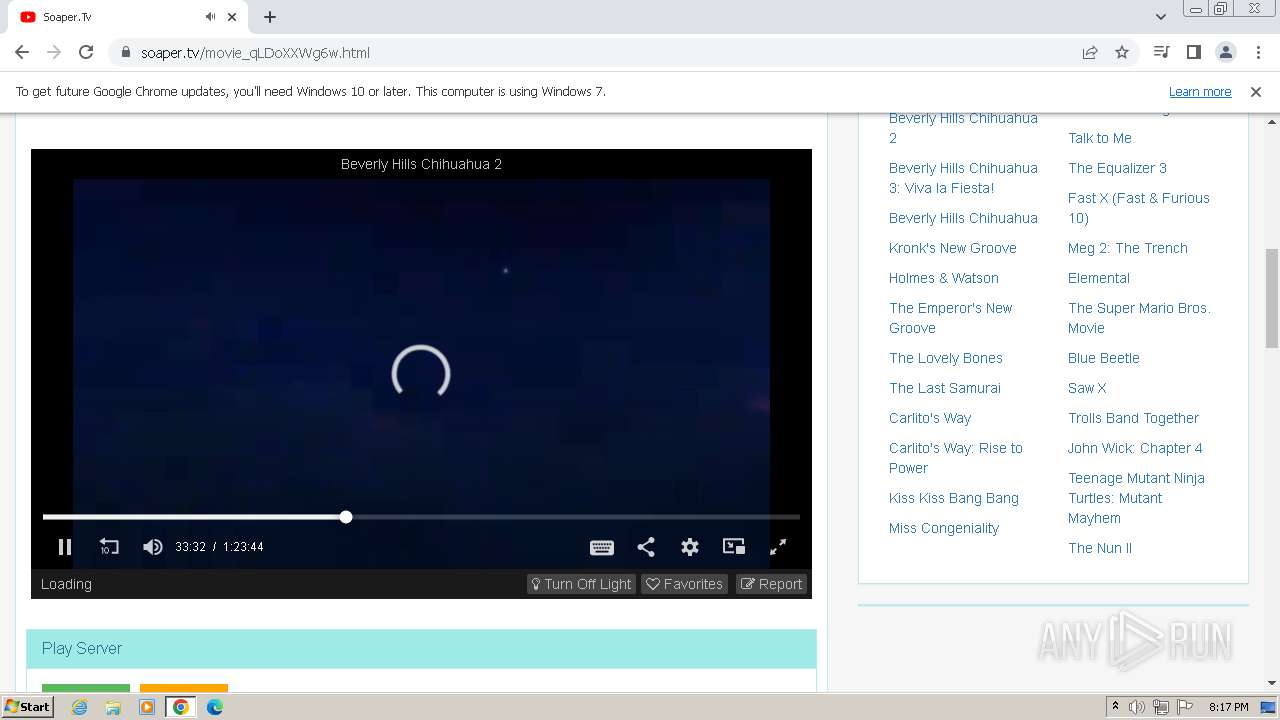Launch Internet Explorer from taskbar
This screenshot has height=720, width=1280.
pos(79,707)
